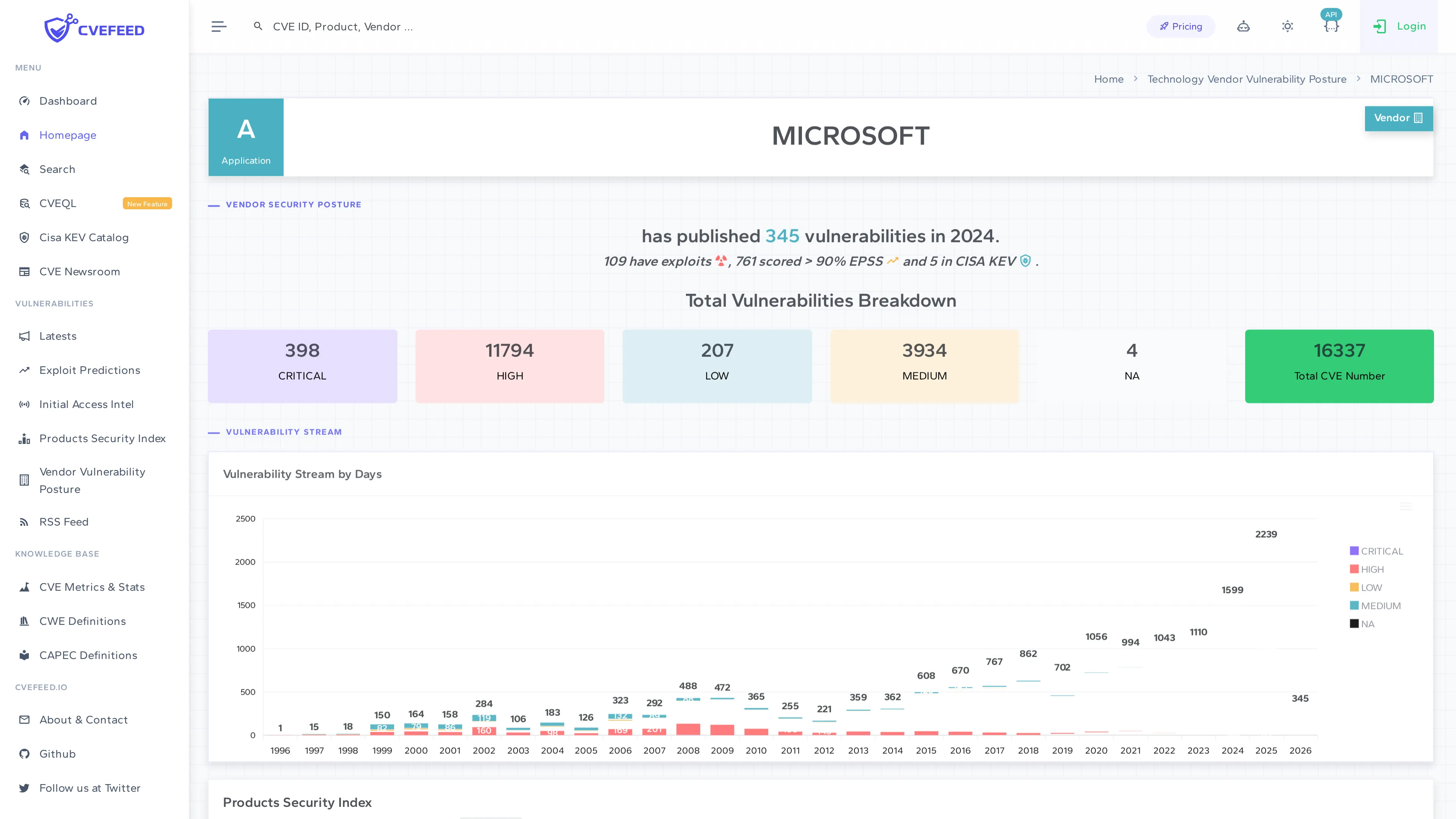The image size is (1456, 819).
Task: Open the Pricing page
Action: [x=1180, y=26]
